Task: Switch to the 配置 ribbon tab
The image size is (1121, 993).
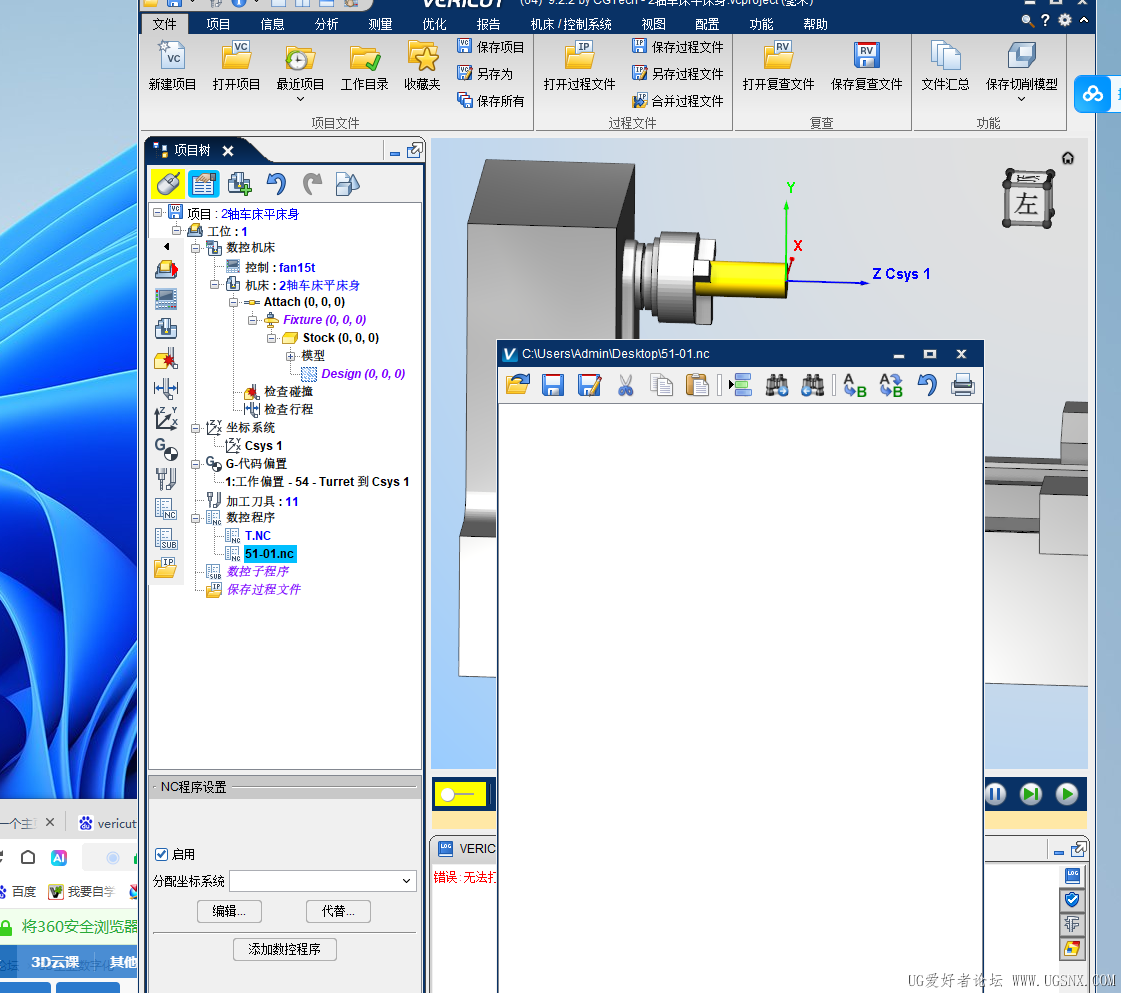Action: click(707, 24)
